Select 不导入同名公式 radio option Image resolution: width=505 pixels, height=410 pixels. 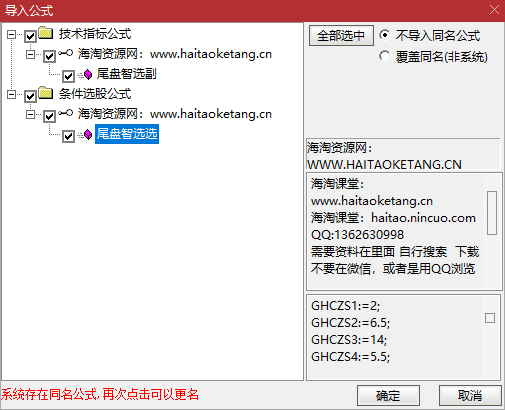(384, 35)
